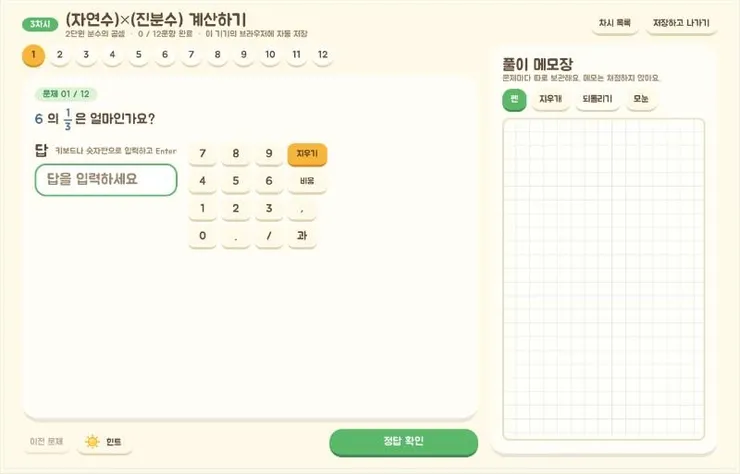Go to problem 12 in the number row
Image resolution: width=740 pixels, height=474 pixels.
pyautogui.click(x=323, y=55)
